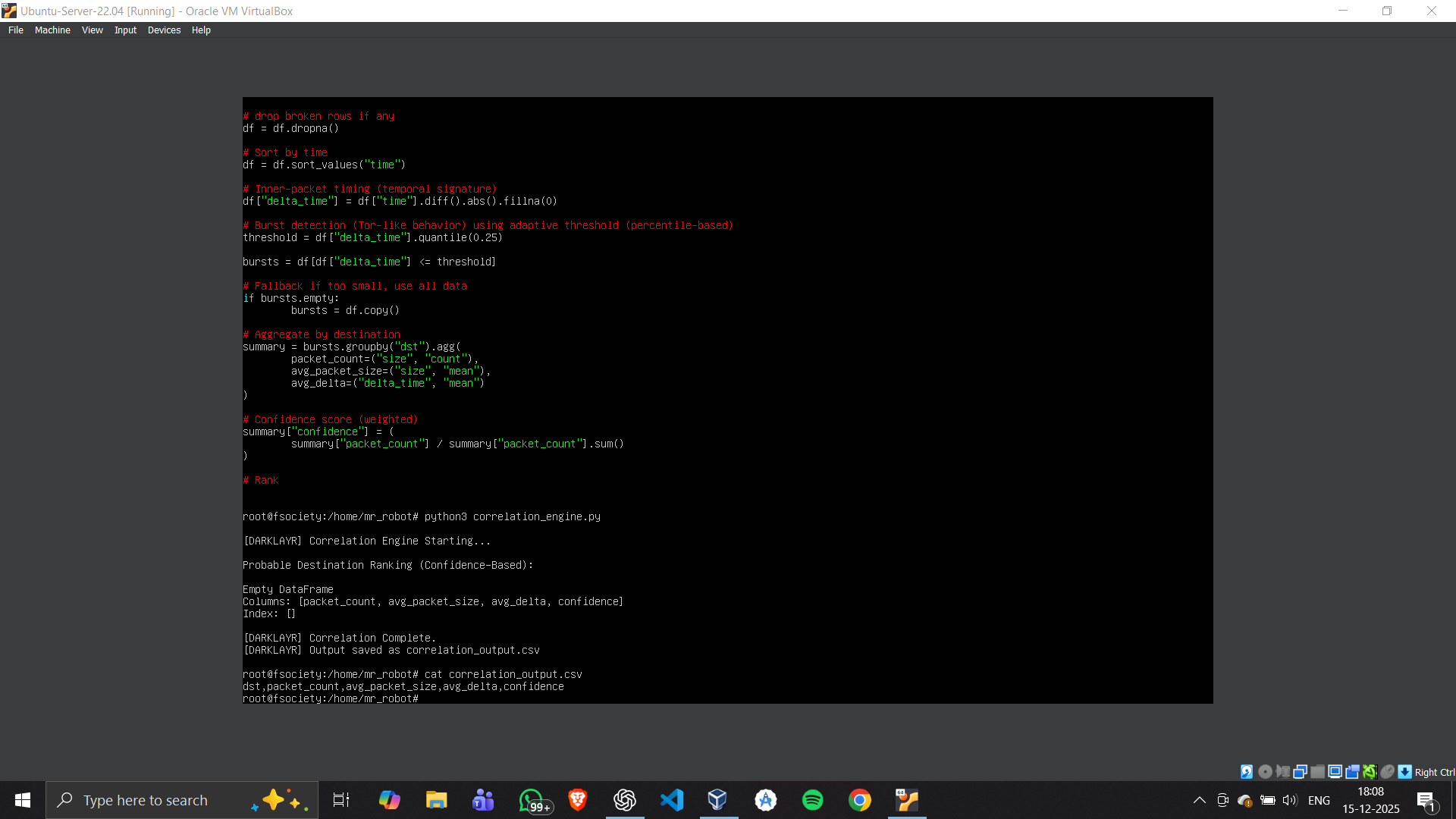Open the Help menu

[201, 30]
